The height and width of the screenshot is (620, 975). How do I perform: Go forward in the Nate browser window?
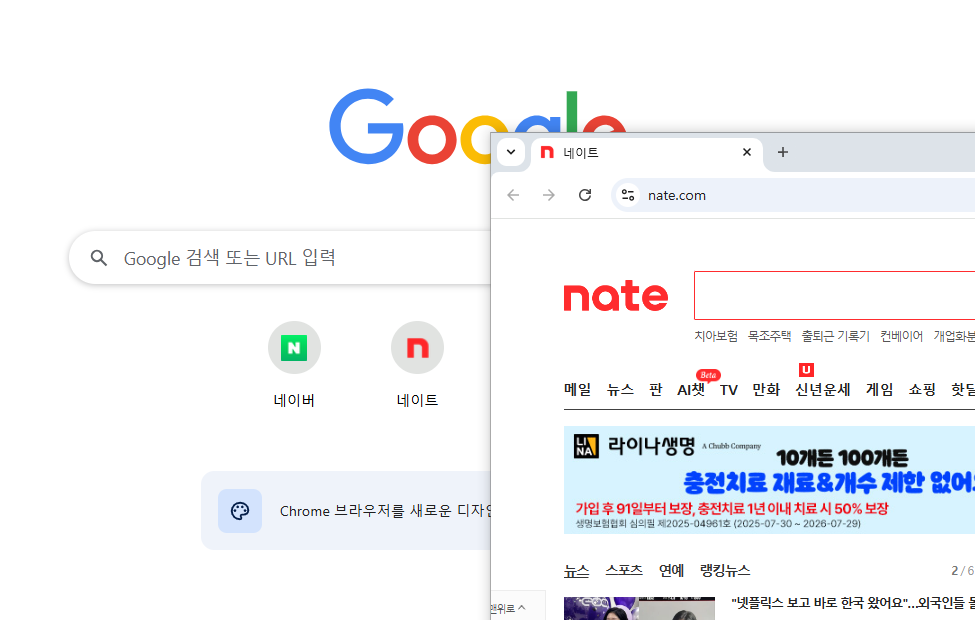[x=548, y=195]
